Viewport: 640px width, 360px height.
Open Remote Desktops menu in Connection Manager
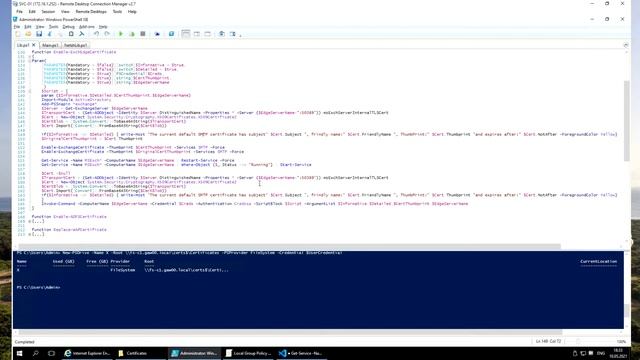pos(91,12)
